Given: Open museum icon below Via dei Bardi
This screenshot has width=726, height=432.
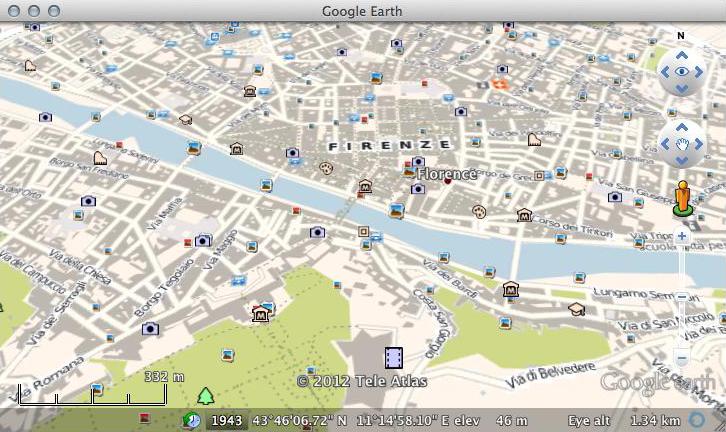Looking at the screenshot, I should [511, 289].
